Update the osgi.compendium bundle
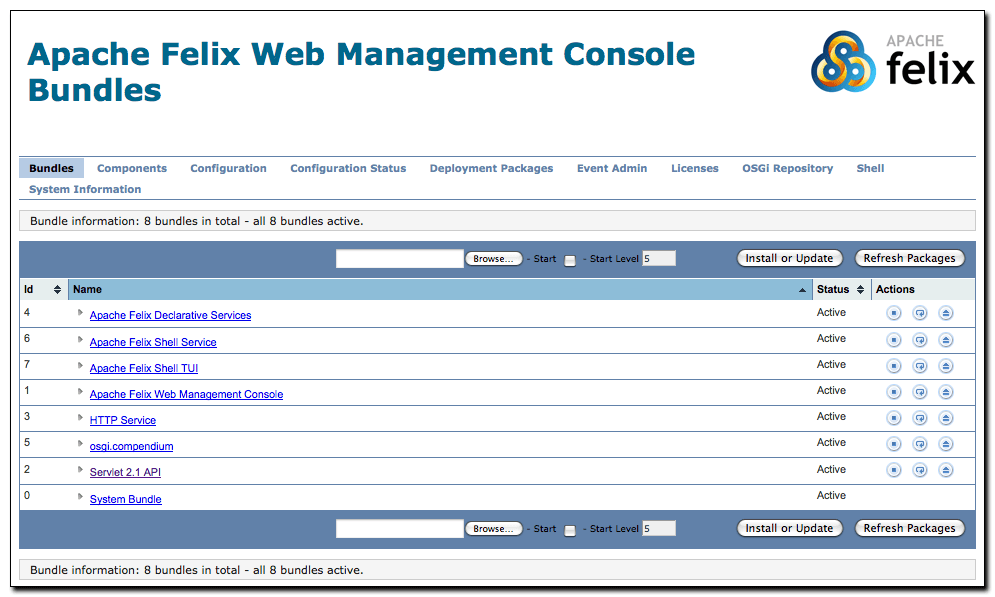 [919, 444]
